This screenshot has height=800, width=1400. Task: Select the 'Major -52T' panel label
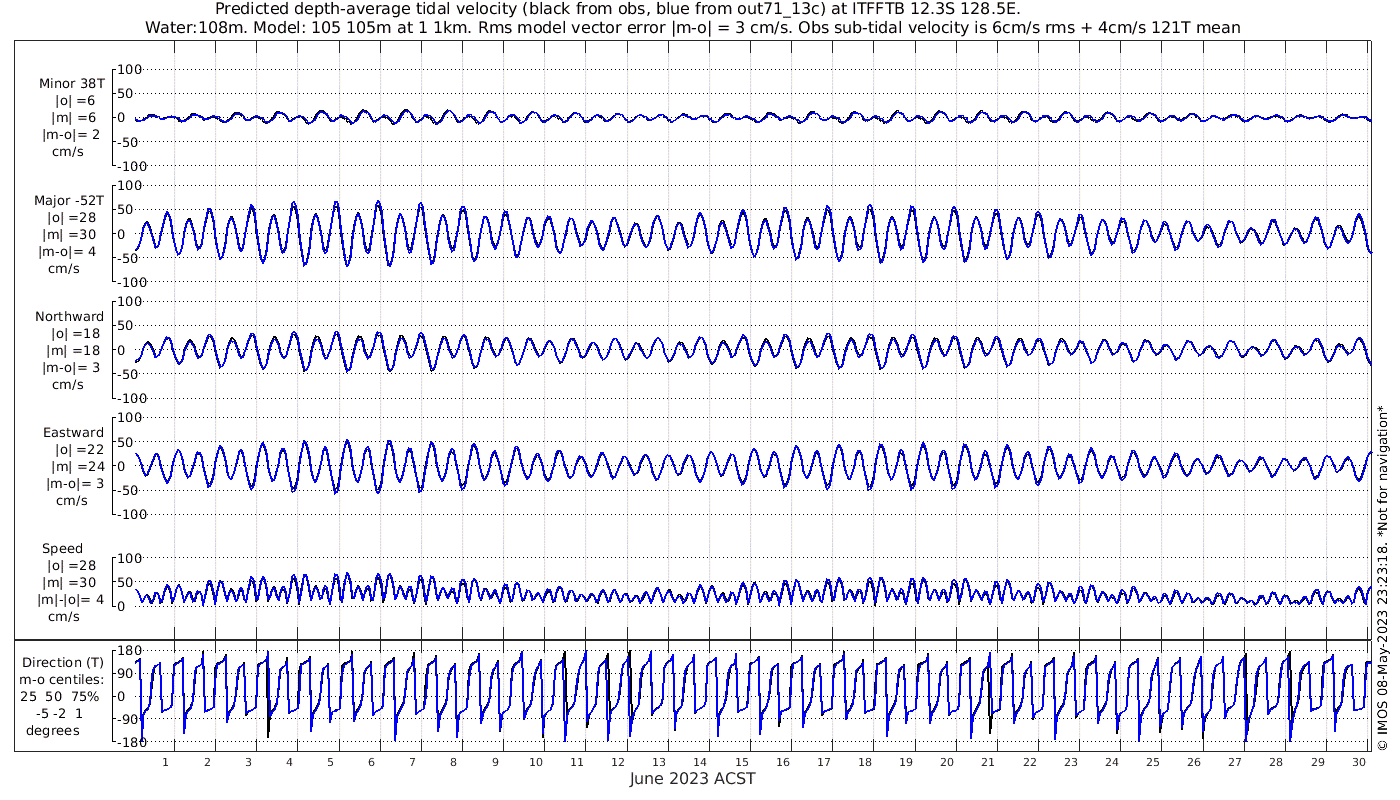click(x=69, y=200)
